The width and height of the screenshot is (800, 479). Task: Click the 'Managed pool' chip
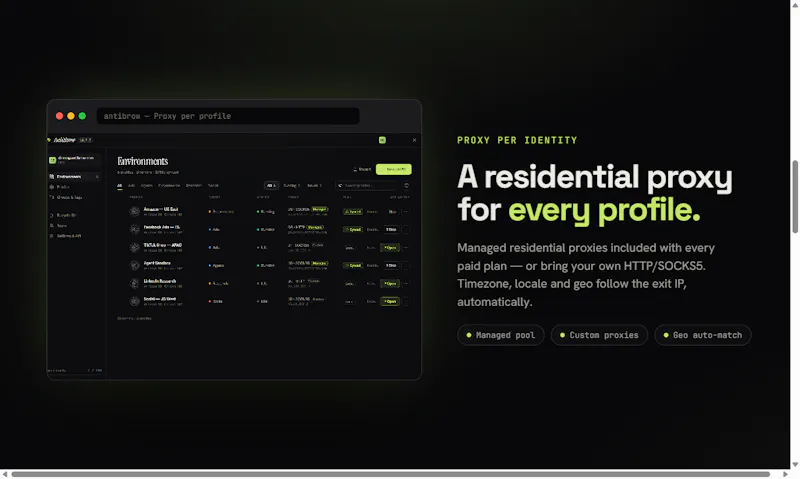pos(501,335)
